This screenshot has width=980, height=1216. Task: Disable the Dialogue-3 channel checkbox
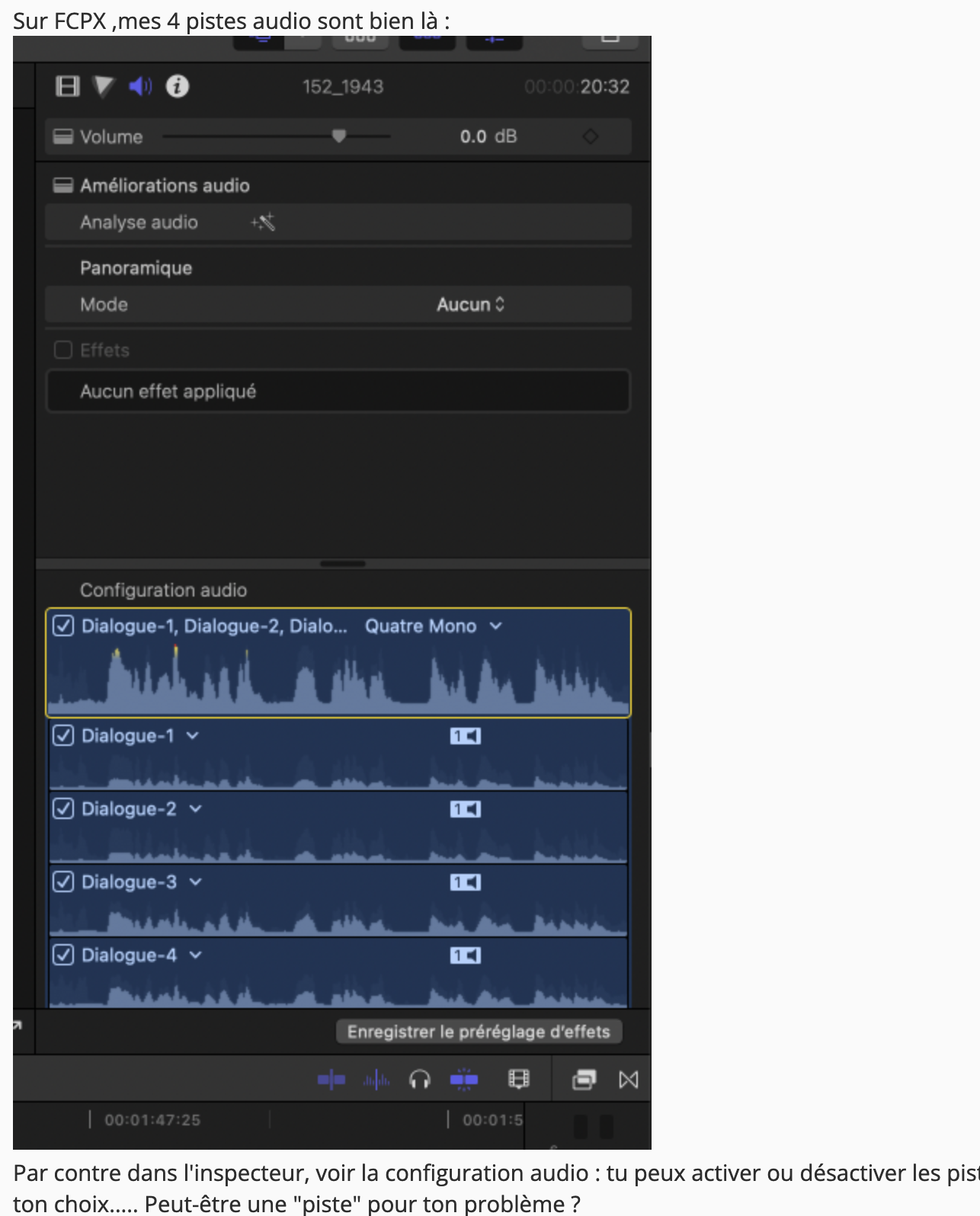(x=63, y=882)
